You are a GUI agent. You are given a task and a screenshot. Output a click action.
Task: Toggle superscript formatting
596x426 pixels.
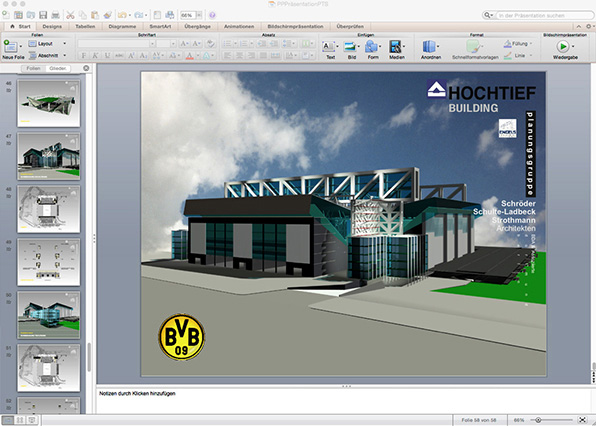point(131,55)
